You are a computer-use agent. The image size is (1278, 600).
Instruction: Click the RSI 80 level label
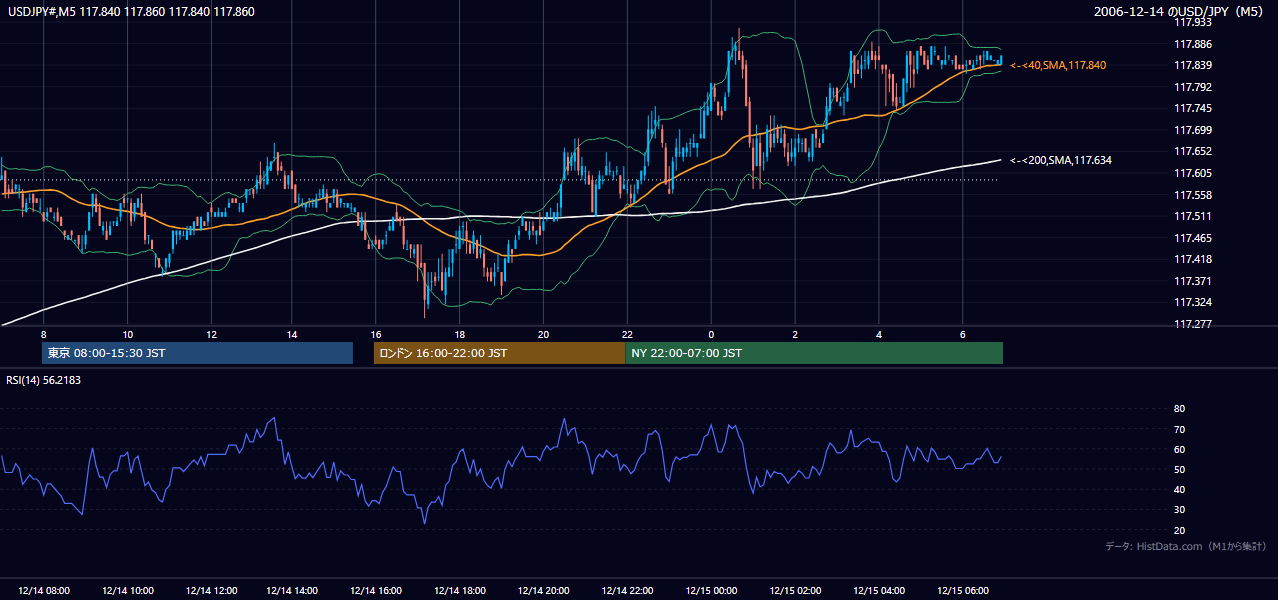[1179, 409]
